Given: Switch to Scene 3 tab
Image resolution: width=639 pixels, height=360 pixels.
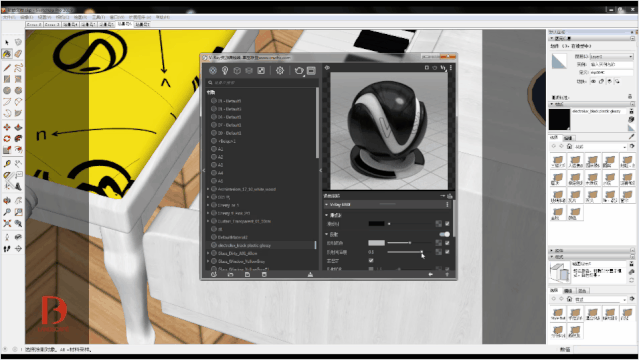Looking at the screenshot, I should (x=52, y=24).
